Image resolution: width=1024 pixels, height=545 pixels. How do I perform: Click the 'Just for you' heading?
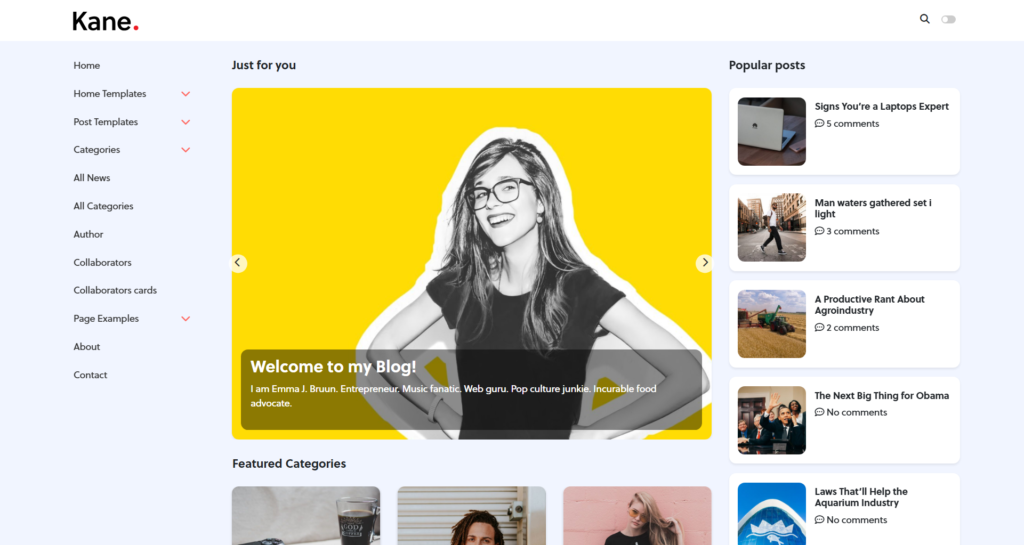click(264, 65)
